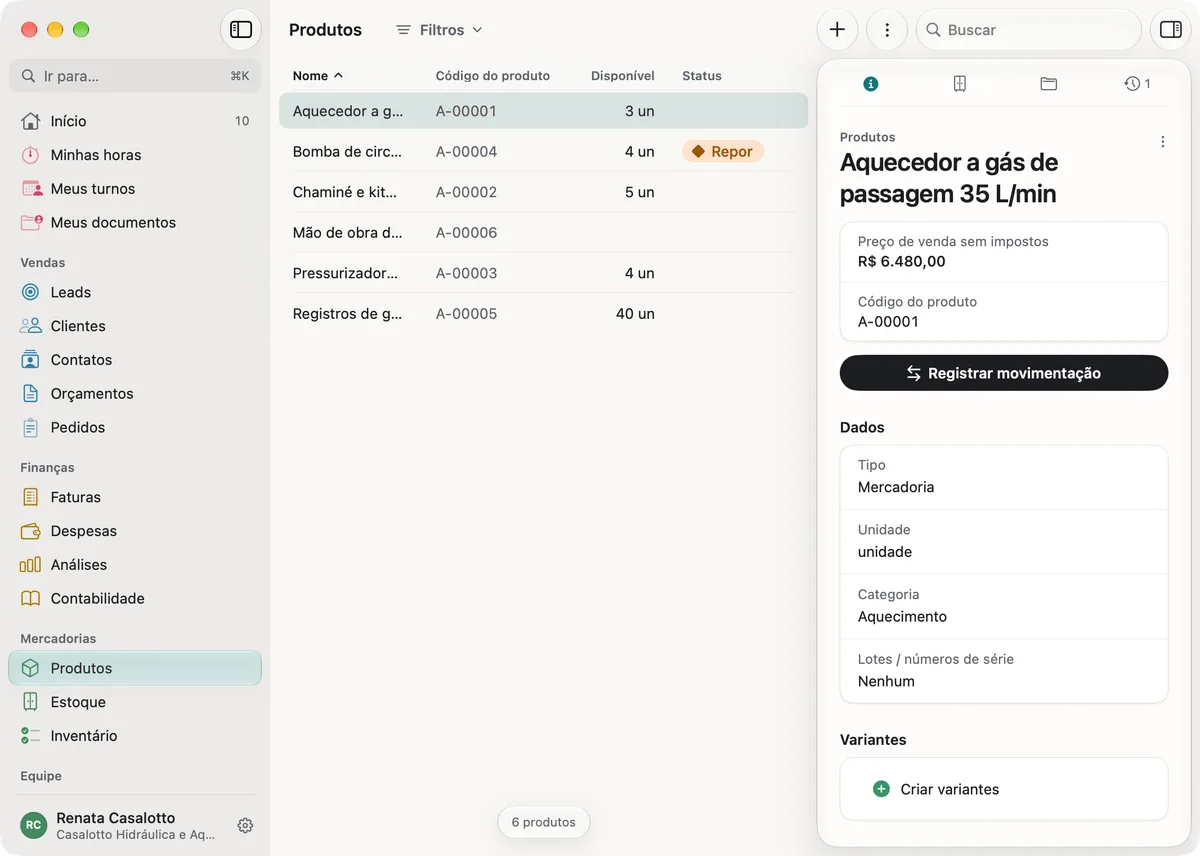Select the Registros de g... row
The height and width of the screenshot is (856, 1200).
pos(543,314)
